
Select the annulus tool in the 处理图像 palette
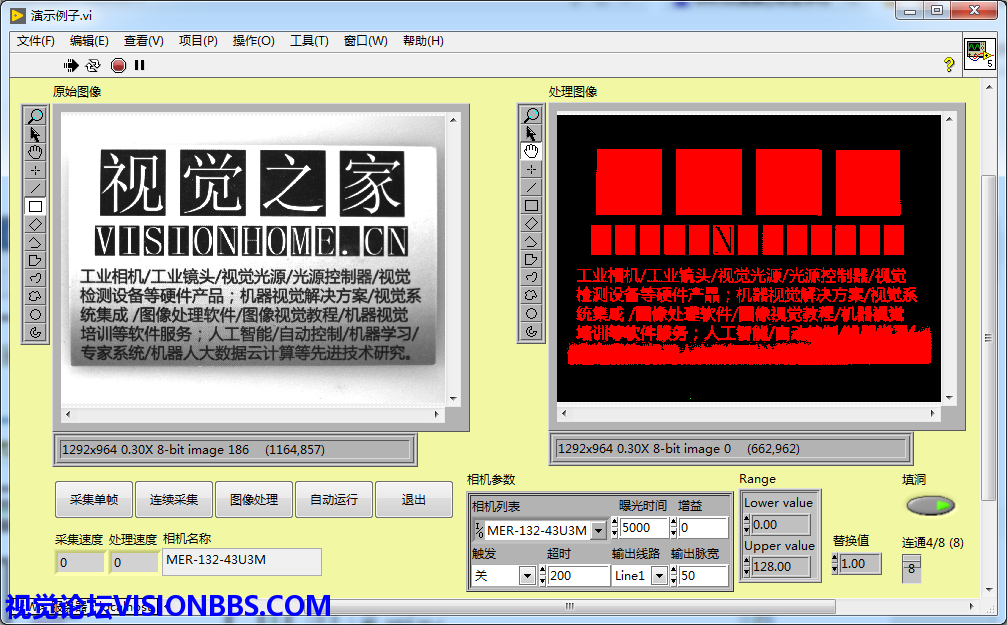pos(531,331)
